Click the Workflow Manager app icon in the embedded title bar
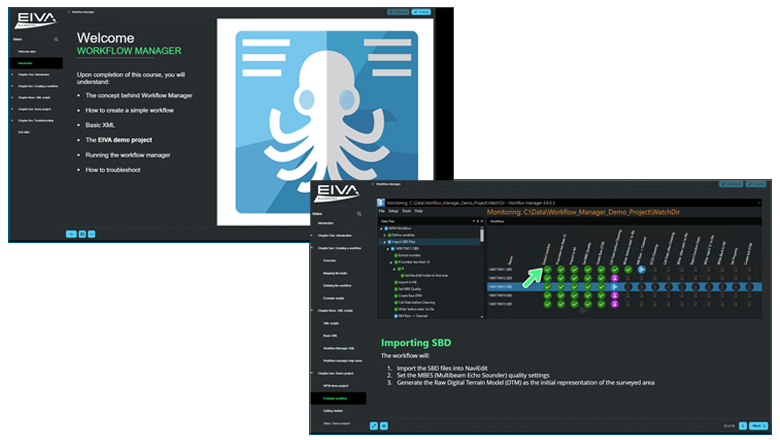This screenshot has height=440, width=780. click(x=381, y=202)
